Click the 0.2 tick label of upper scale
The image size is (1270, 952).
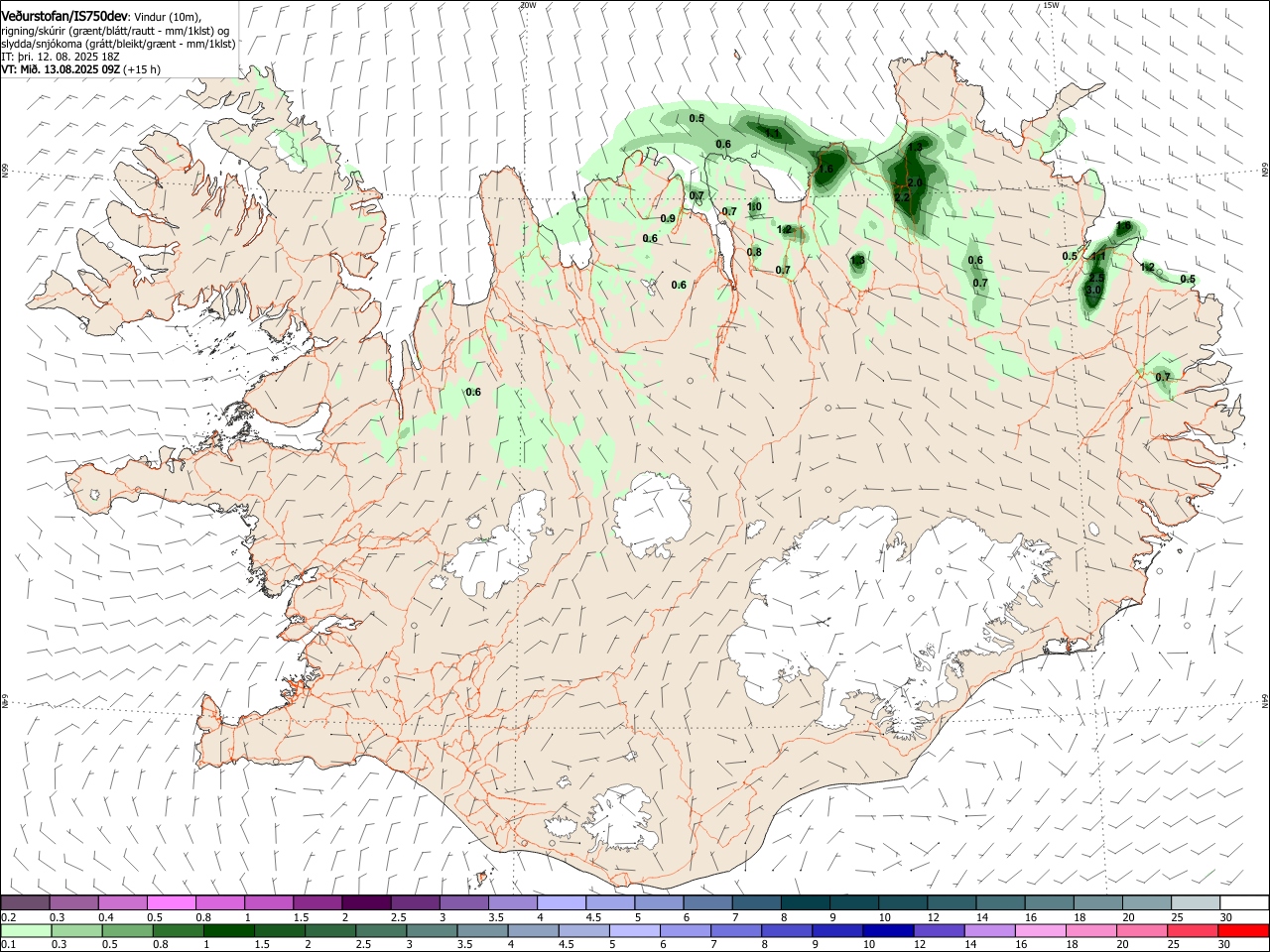pos(9,917)
